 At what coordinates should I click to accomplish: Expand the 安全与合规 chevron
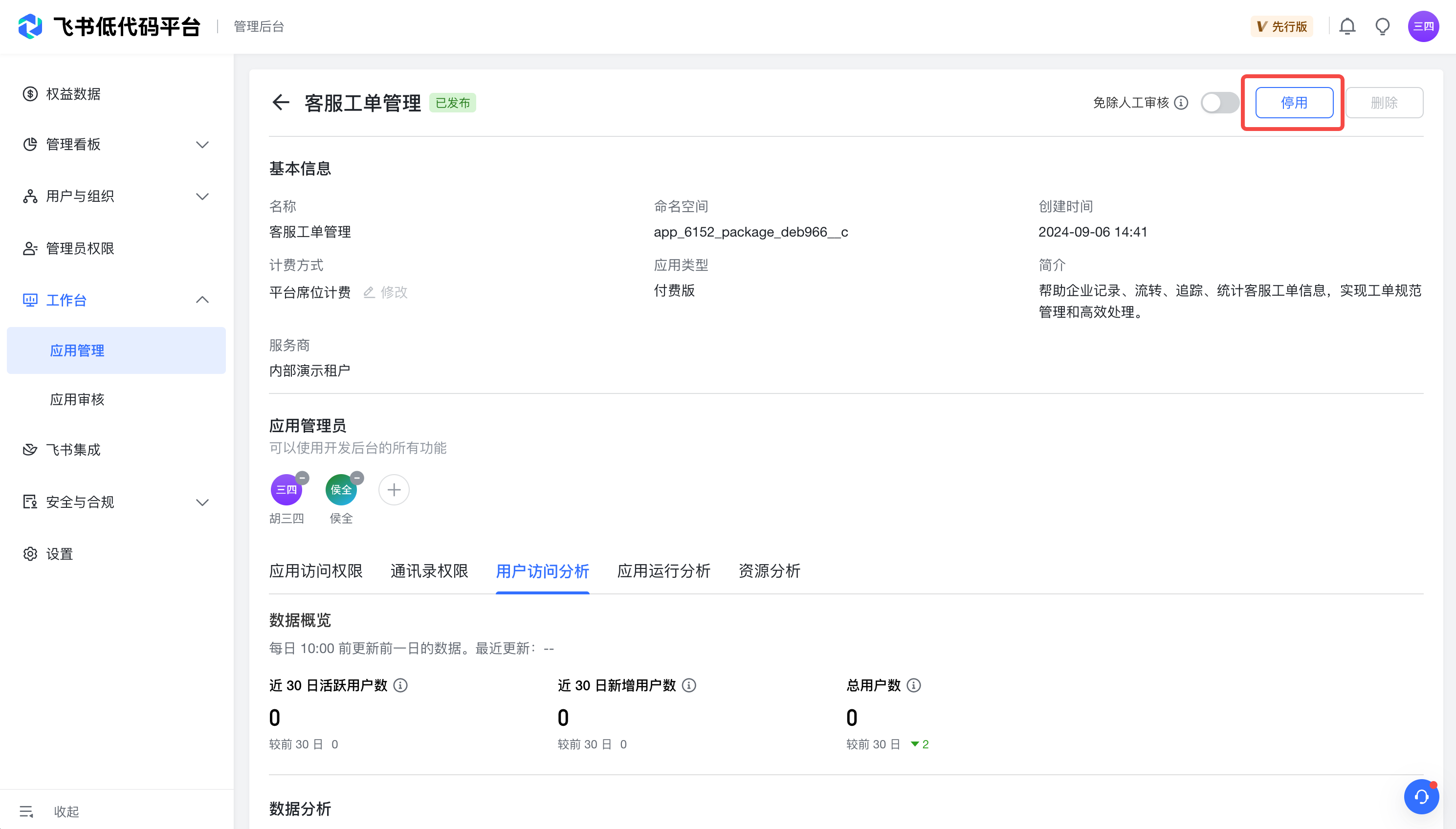(x=202, y=502)
